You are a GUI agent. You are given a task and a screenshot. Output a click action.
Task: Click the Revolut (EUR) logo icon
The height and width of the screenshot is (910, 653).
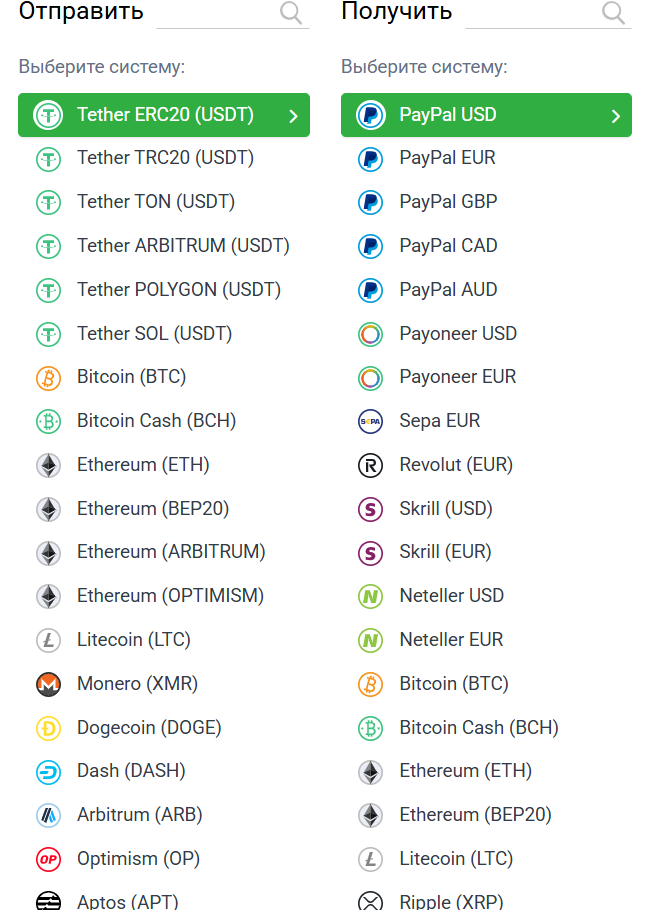click(370, 465)
